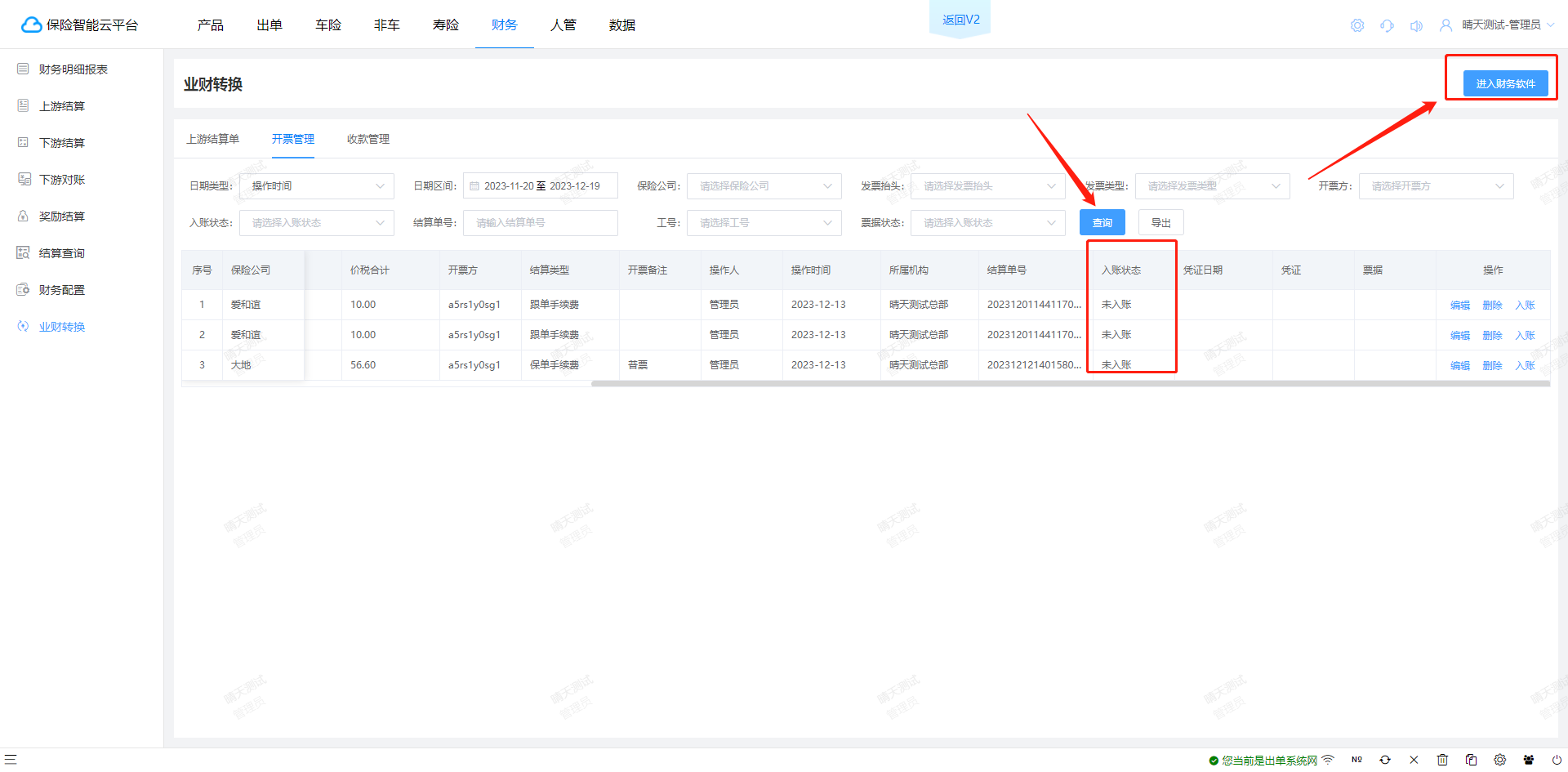
Task: Switch to the 收款管理 tab
Action: click(368, 139)
